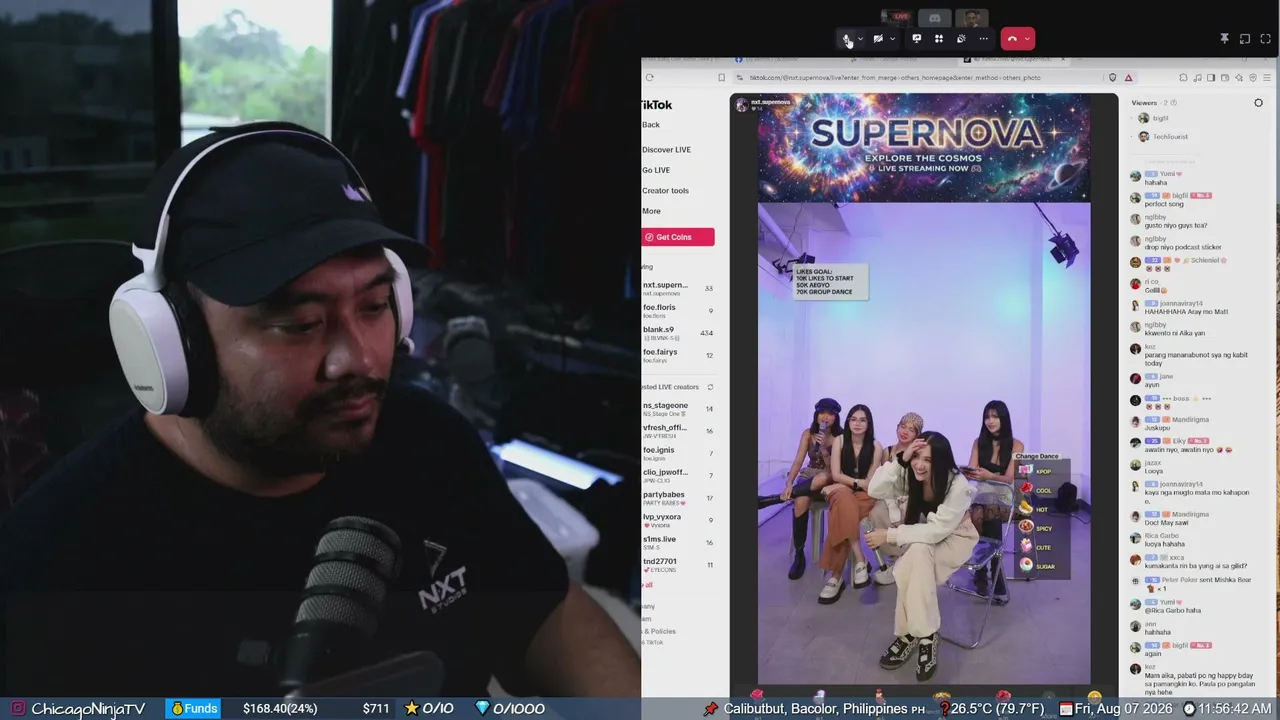This screenshot has height=720, width=1280.
Task: Open the Brave Shields icon
Action: click(1112, 77)
